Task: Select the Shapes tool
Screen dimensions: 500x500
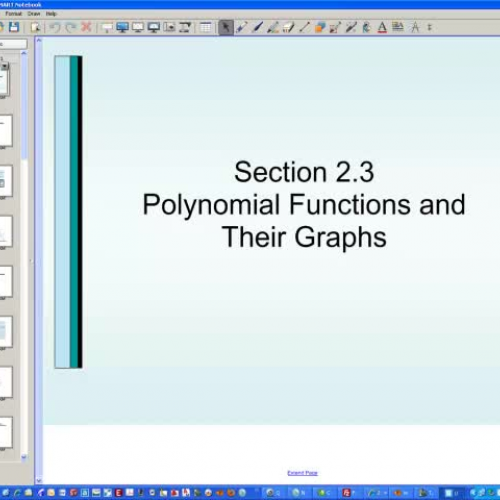Action: [320, 27]
